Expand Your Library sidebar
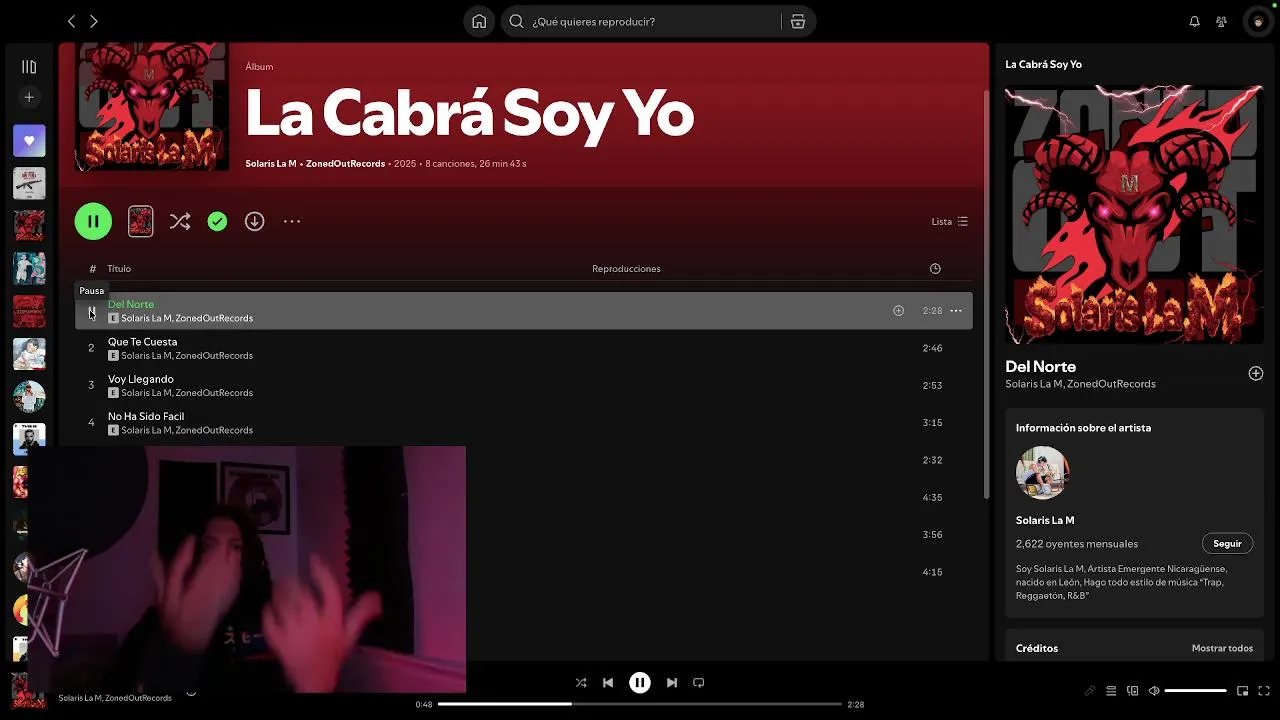This screenshot has width=1280, height=720. point(29,67)
